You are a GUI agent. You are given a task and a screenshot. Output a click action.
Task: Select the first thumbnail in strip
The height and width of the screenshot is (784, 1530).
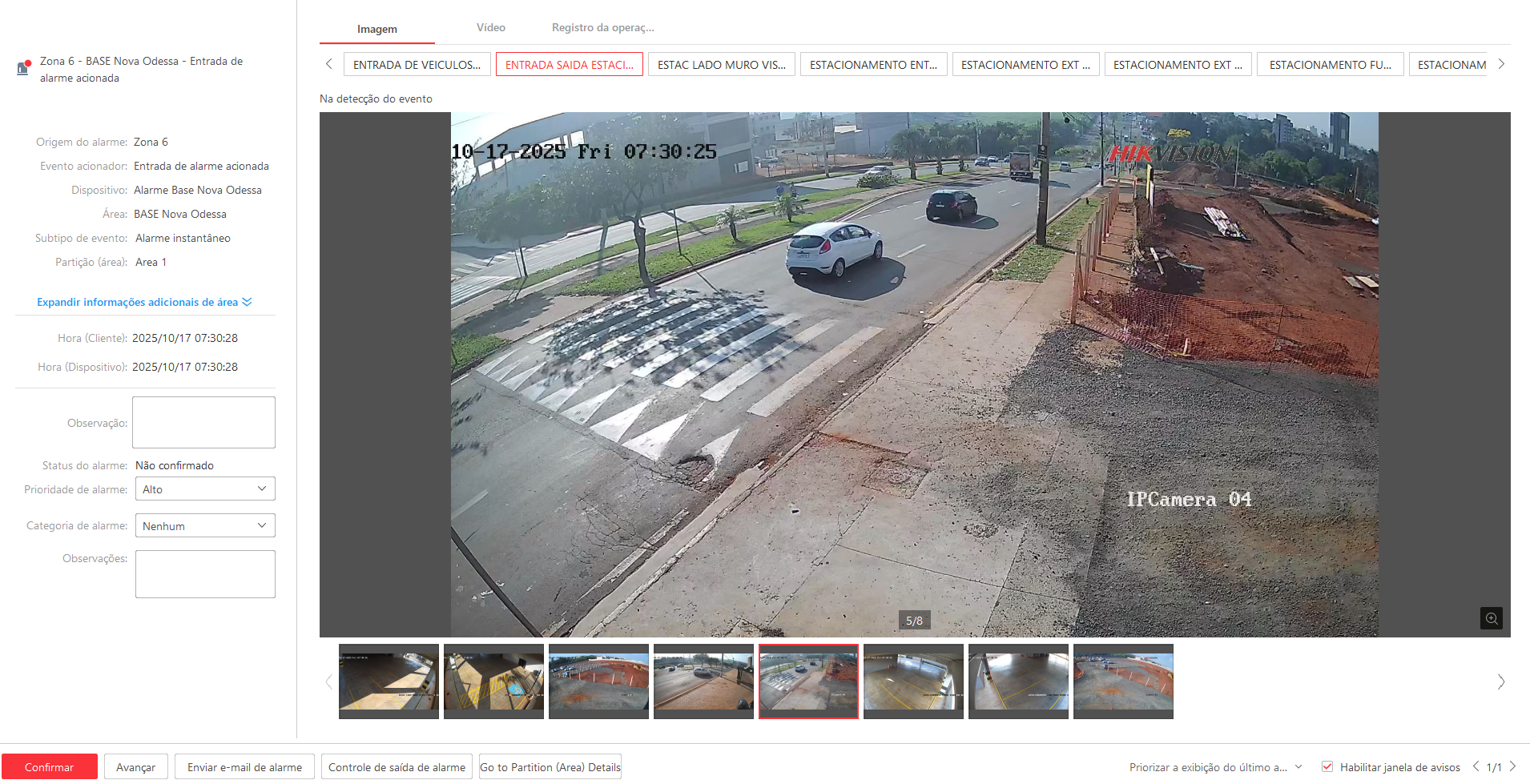(389, 681)
